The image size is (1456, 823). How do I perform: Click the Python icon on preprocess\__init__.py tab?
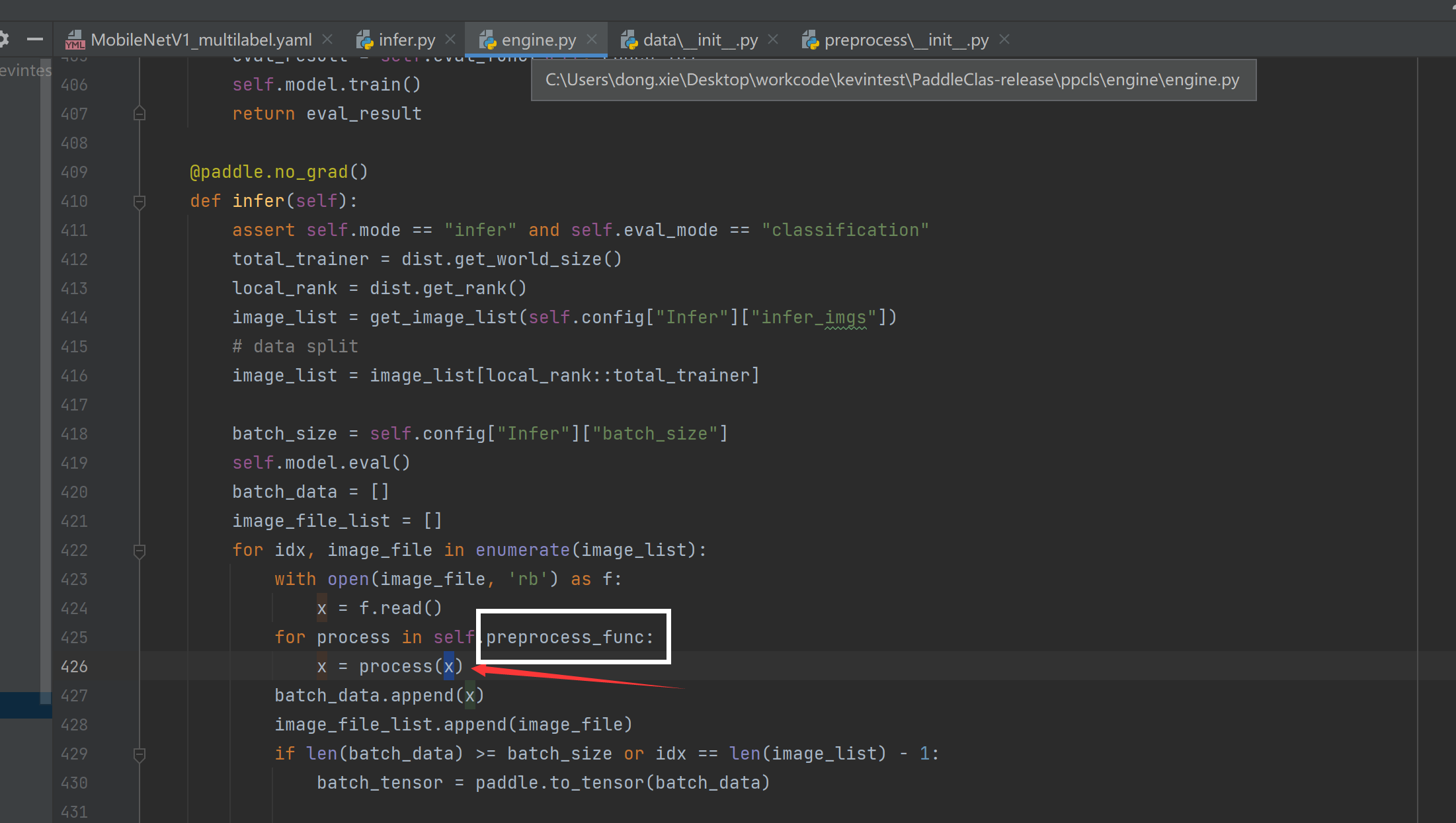(x=810, y=40)
